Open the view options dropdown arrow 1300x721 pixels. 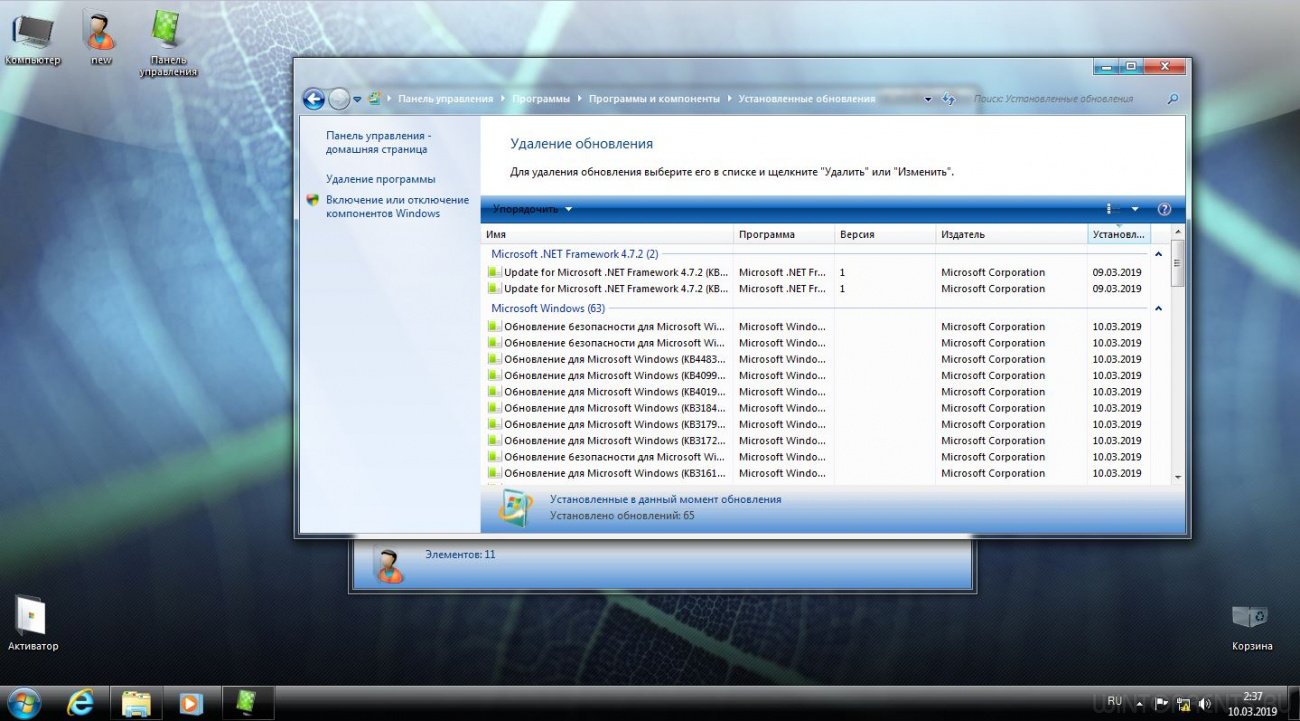coord(1135,209)
